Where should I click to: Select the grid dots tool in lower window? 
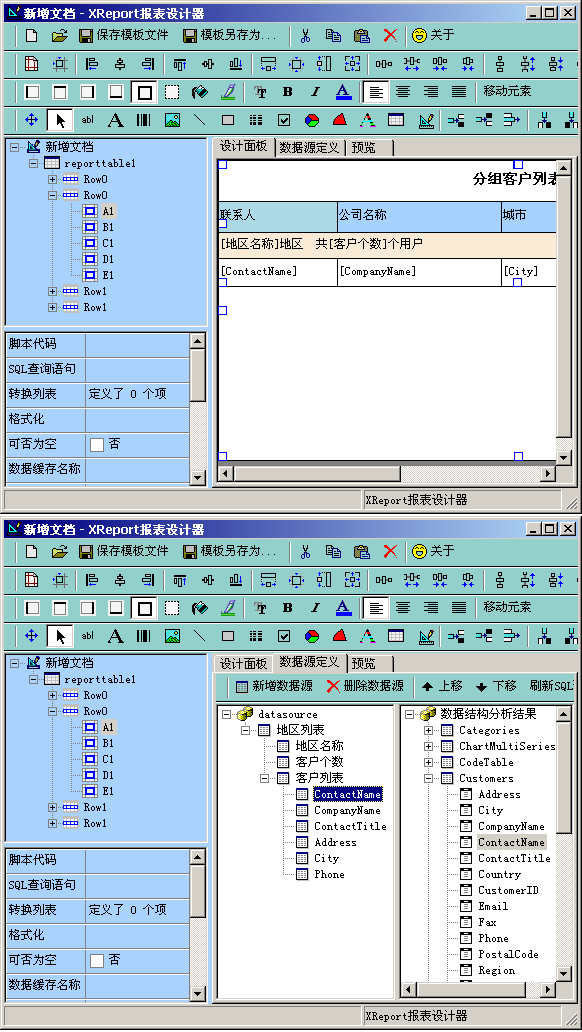[x=255, y=636]
